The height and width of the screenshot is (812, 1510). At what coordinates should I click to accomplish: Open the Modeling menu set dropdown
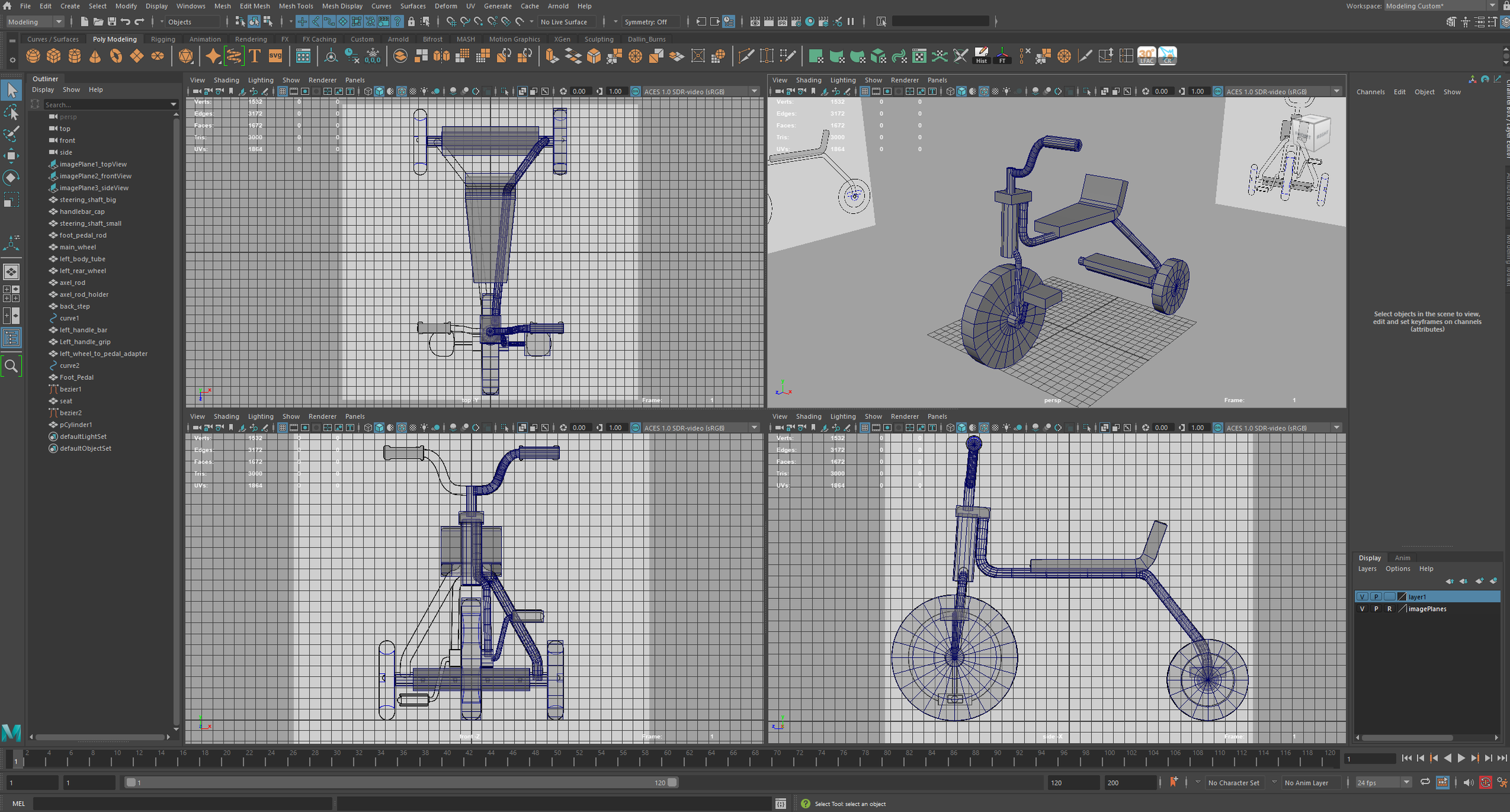point(34,22)
